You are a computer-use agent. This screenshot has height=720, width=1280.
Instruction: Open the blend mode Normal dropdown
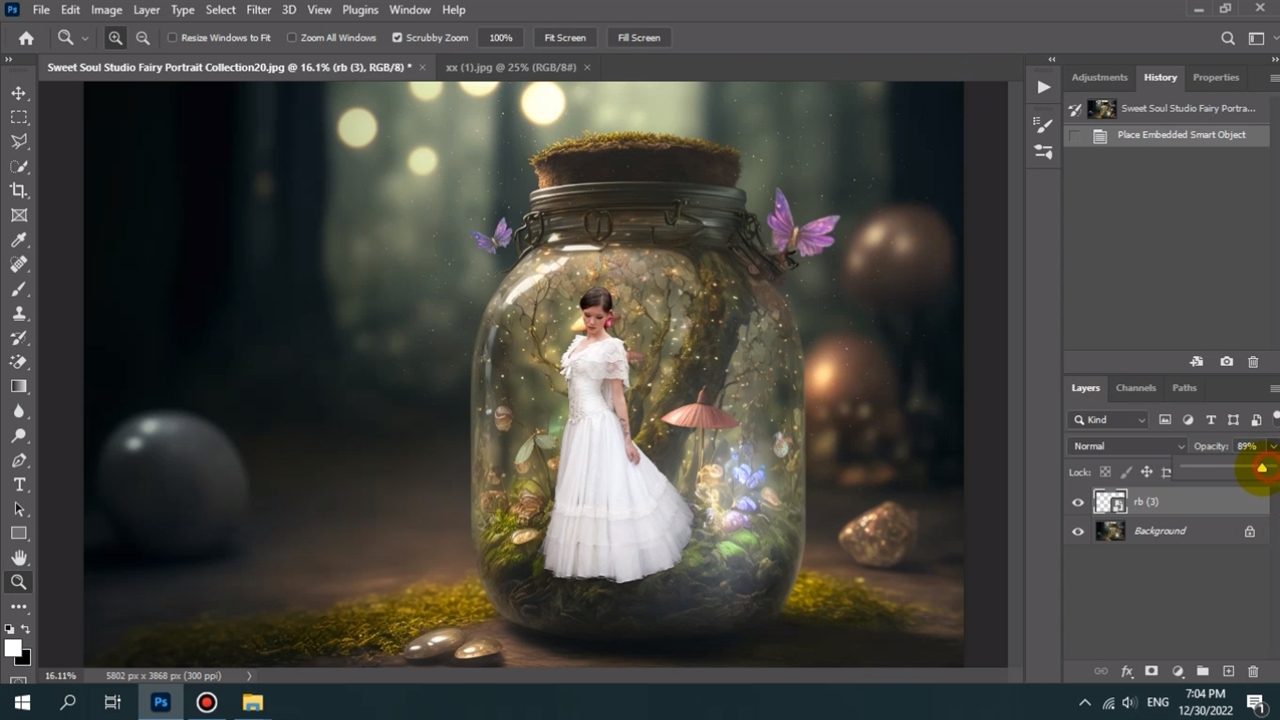[1127, 446]
